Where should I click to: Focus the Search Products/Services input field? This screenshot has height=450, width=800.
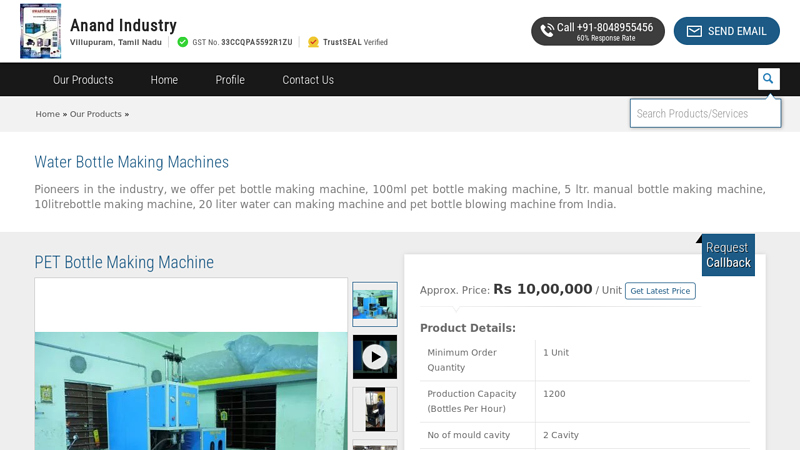[x=705, y=113]
